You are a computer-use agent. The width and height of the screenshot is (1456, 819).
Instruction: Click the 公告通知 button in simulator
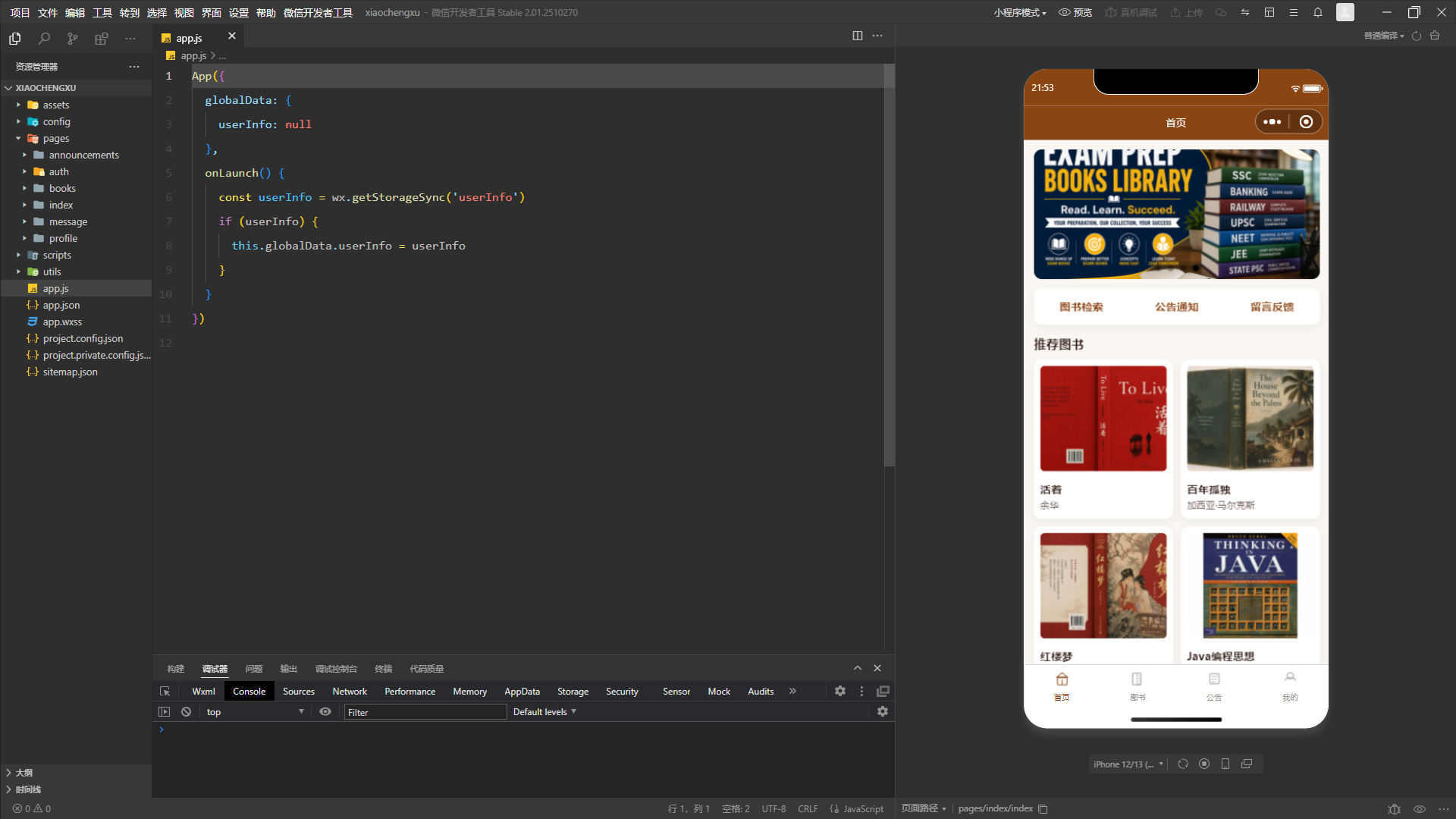tap(1176, 307)
